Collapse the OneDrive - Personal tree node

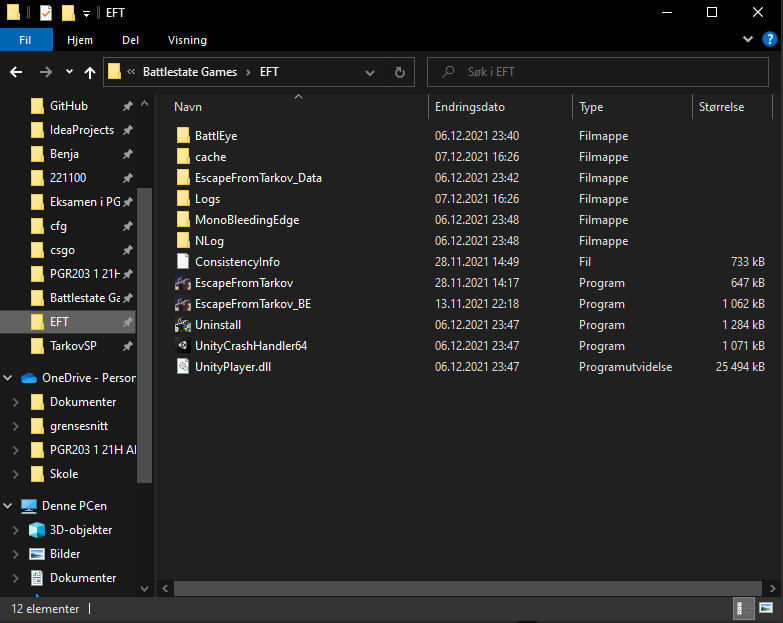pos(8,378)
